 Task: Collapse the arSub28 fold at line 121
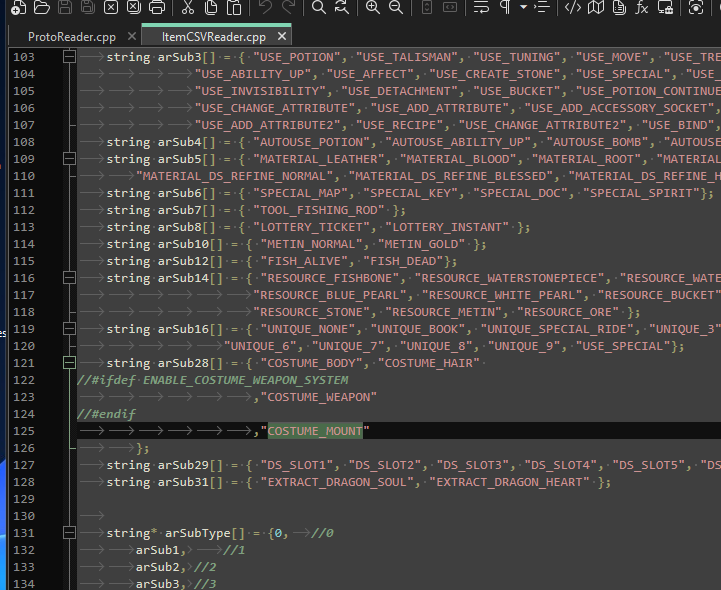pyautogui.click(x=69, y=363)
